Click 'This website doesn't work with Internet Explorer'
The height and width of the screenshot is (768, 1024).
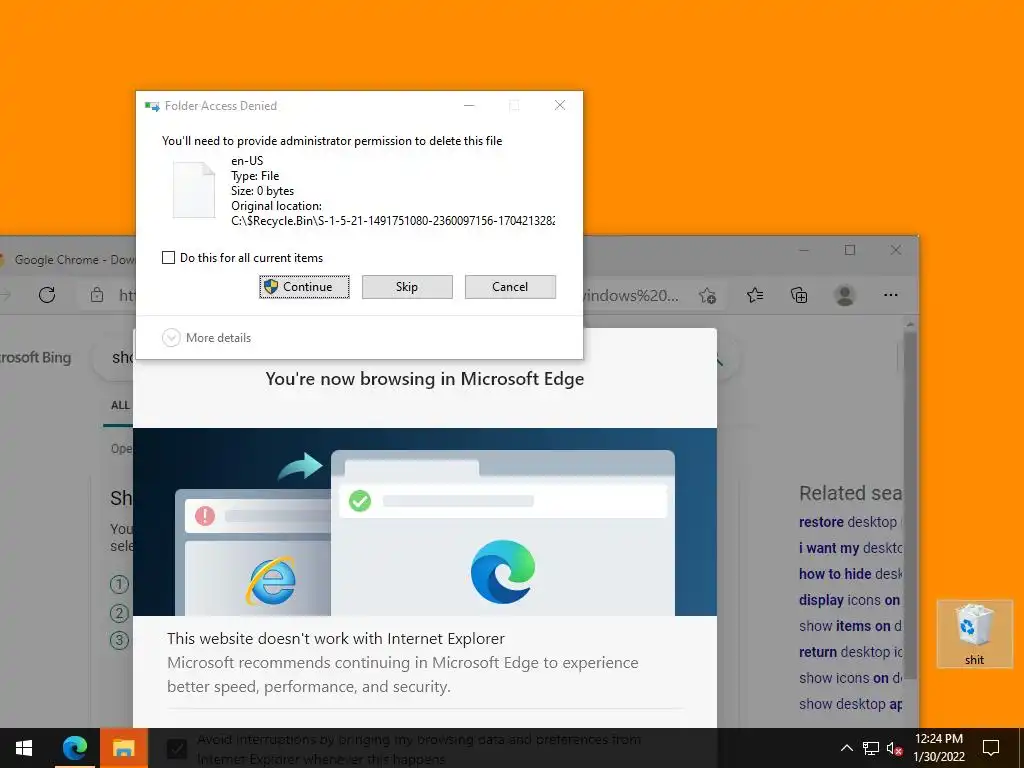click(x=336, y=638)
